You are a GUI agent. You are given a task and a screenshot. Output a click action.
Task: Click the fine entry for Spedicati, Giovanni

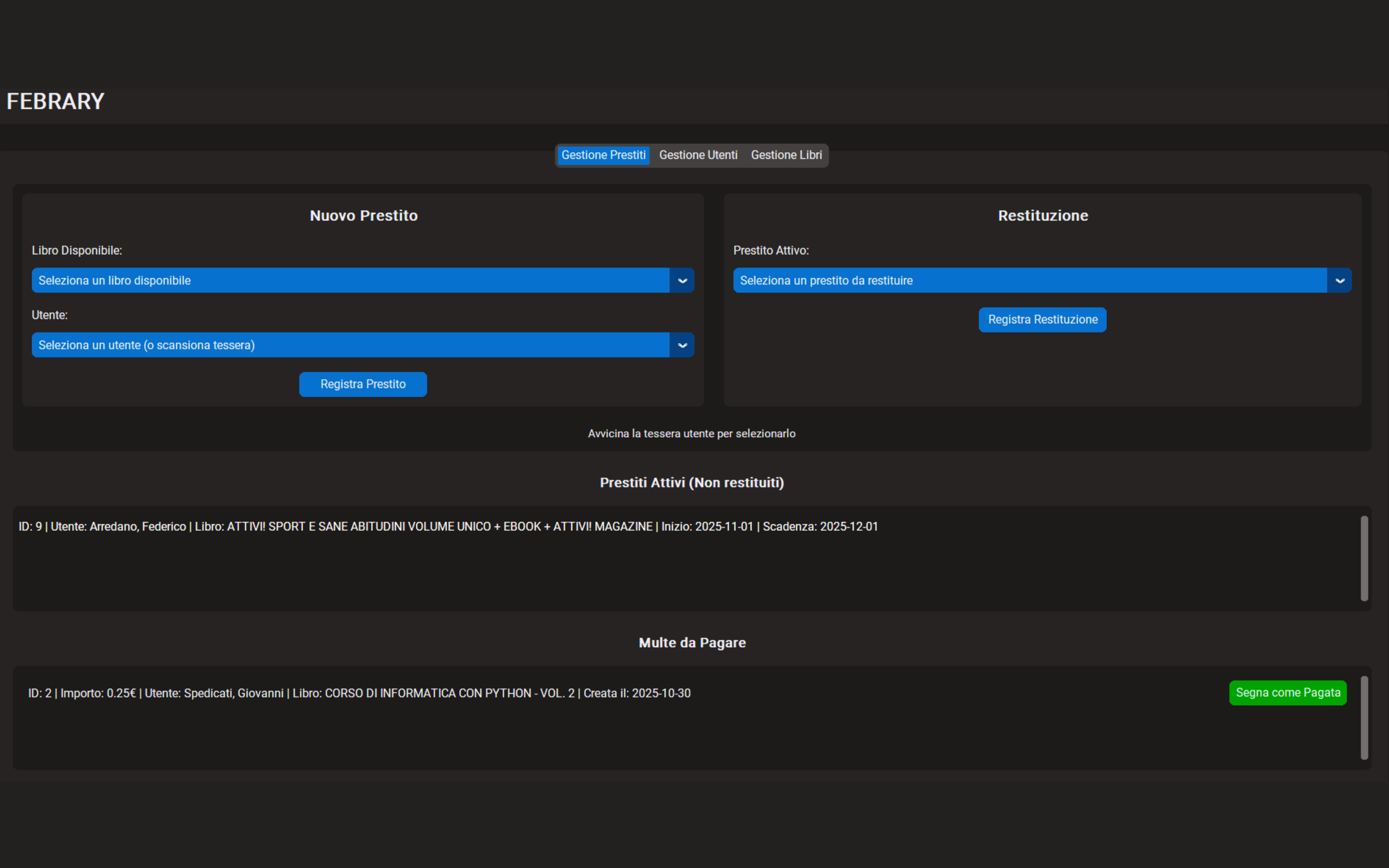click(359, 693)
